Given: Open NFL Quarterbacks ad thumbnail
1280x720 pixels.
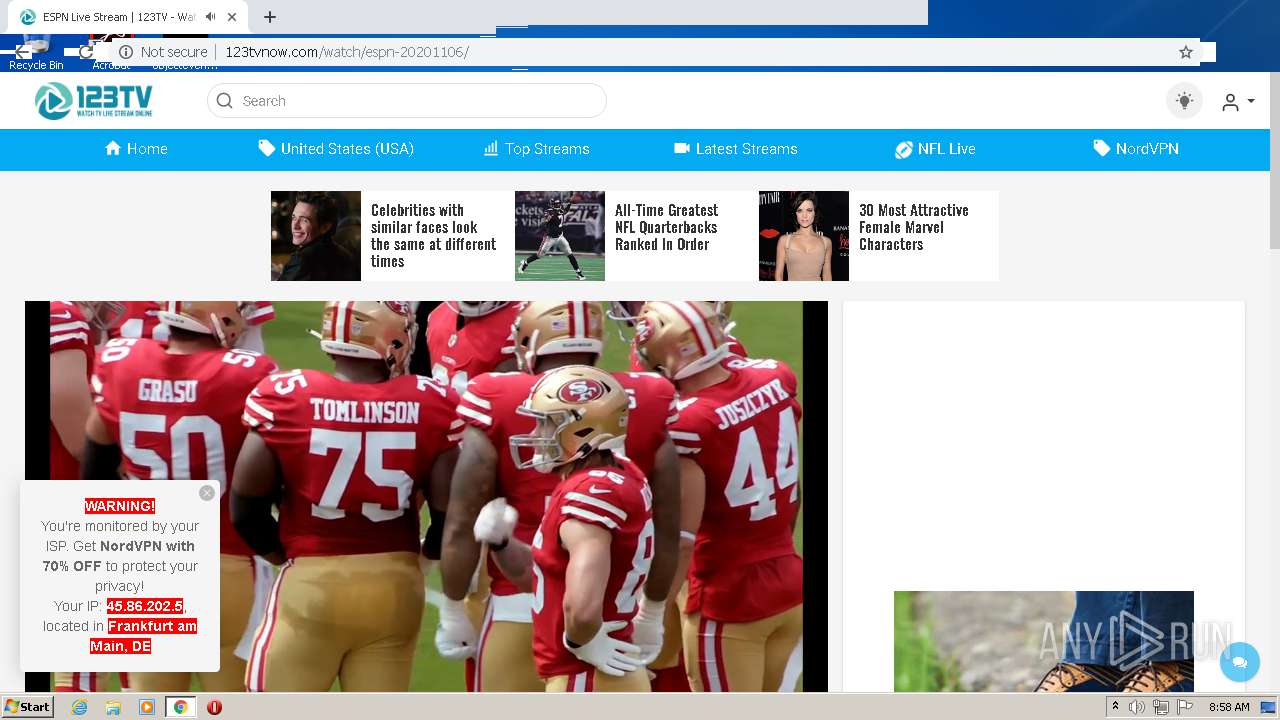Looking at the screenshot, I should tap(560, 236).
